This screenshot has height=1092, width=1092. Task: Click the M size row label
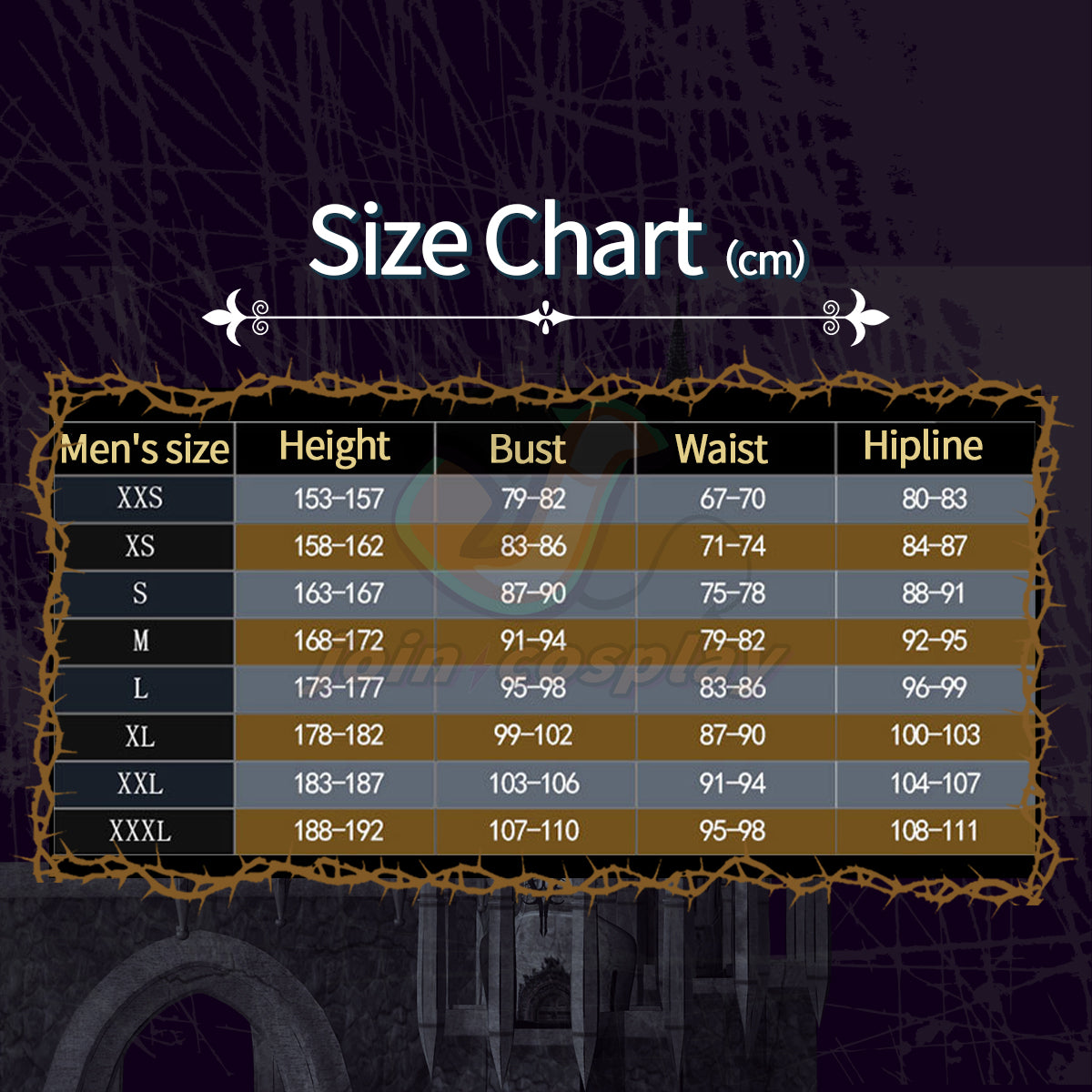[x=140, y=642]
